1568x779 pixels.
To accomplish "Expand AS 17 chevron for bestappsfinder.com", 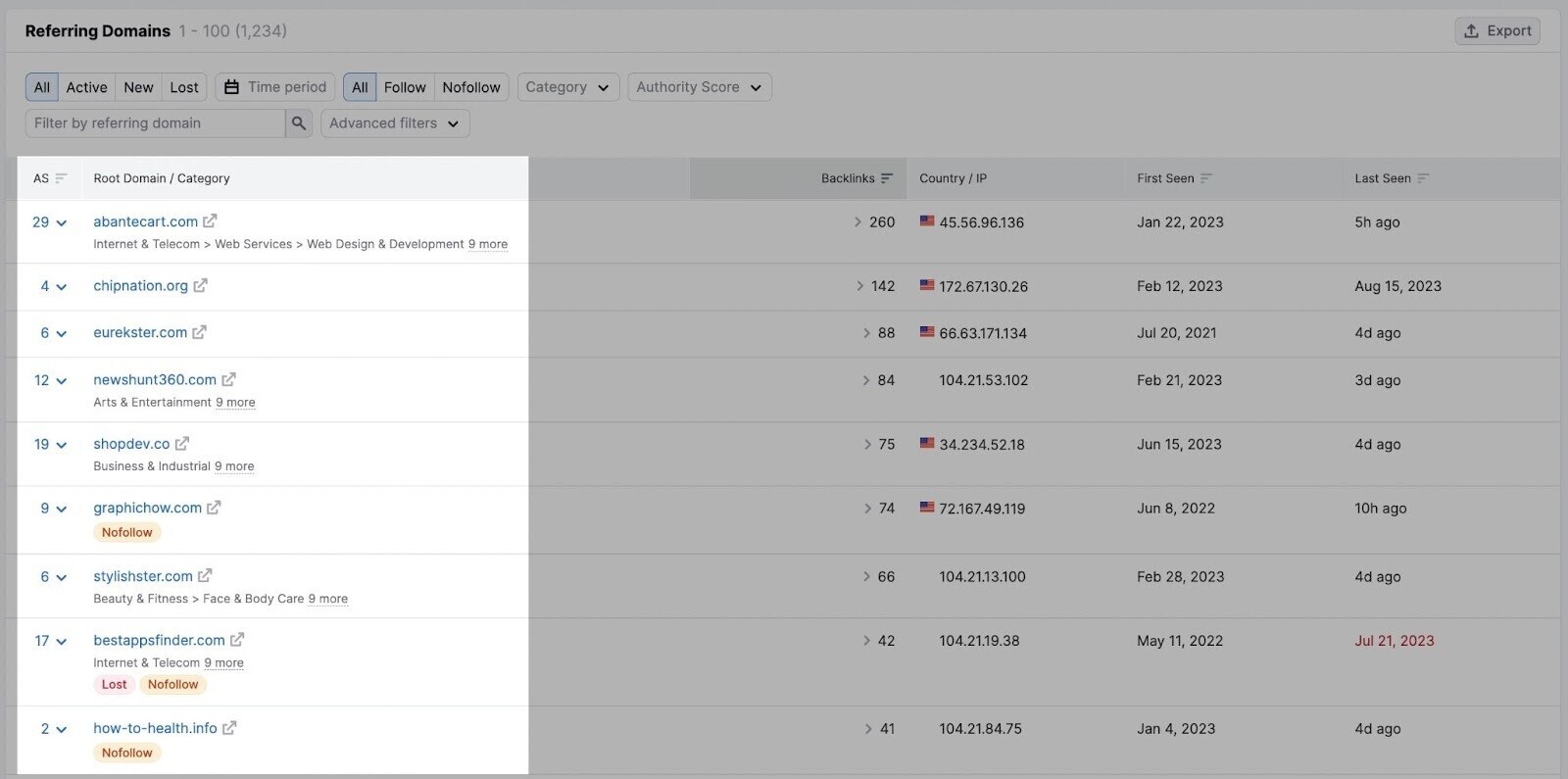I will (x=62, y=642).
